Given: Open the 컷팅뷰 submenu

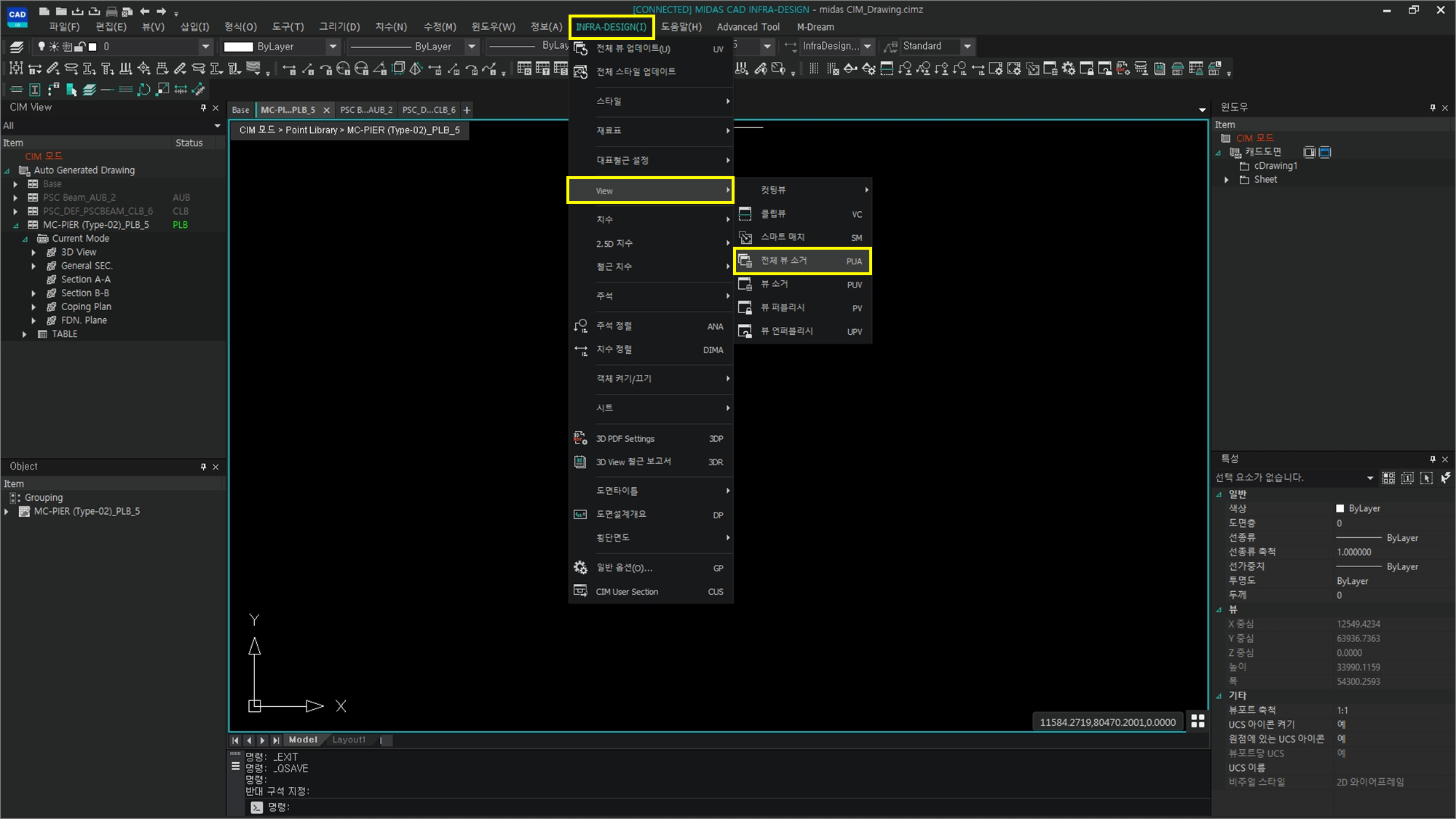Looking at the screenshot, I should click(802, 190).
